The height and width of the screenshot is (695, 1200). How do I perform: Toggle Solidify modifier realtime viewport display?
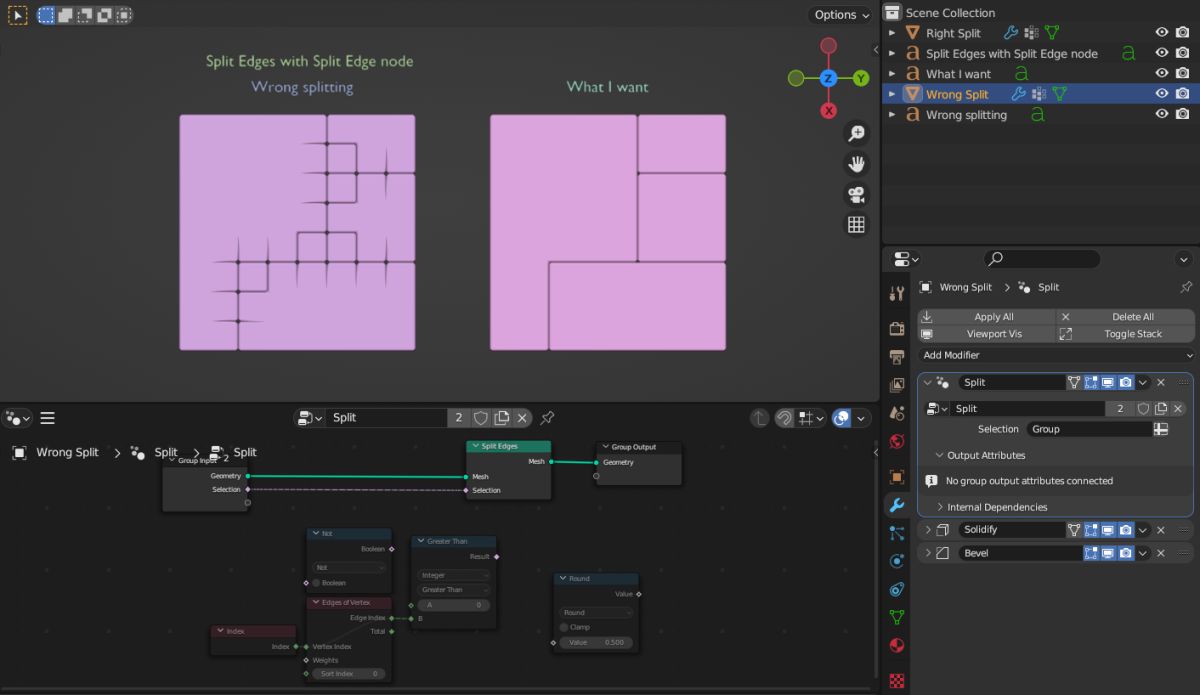click(1108, 530)
